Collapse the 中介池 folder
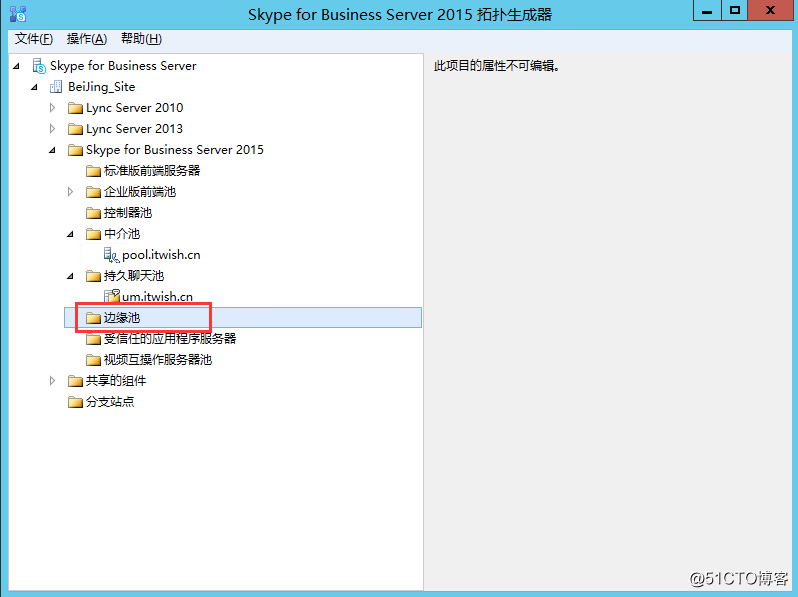Image resolution: width=798 pixels, height=597 pixels. [71, 234]
